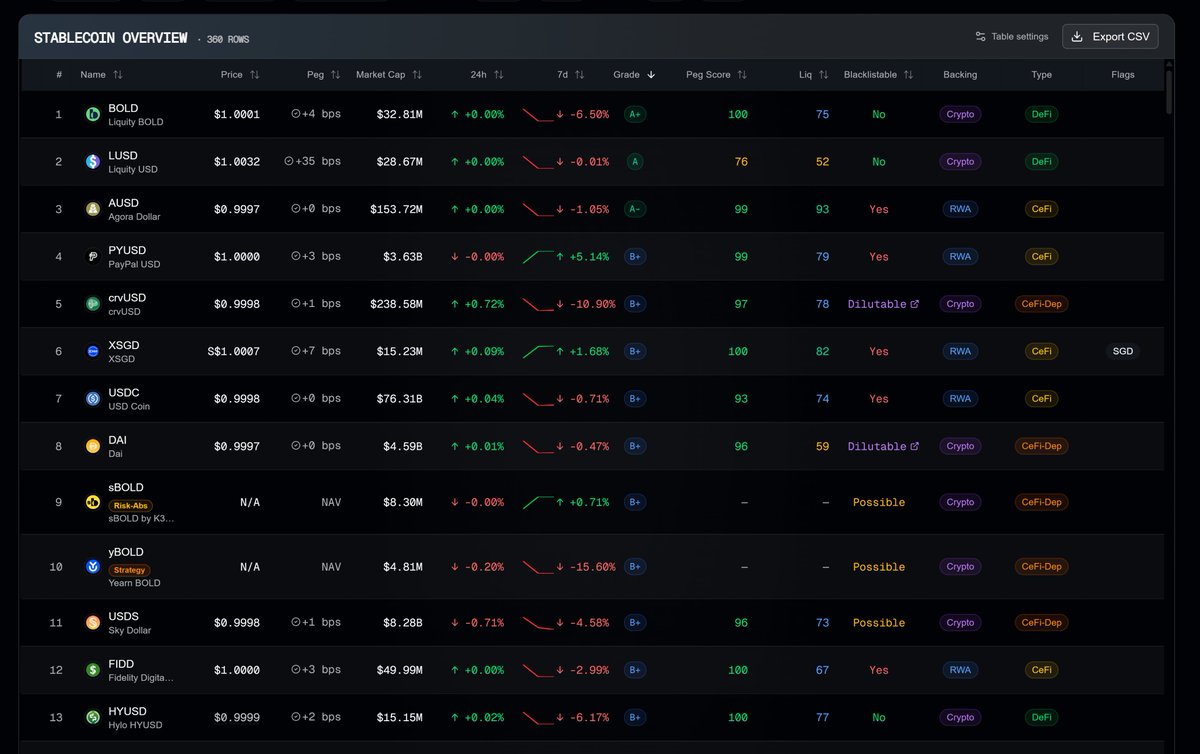Toggle the Grade column sort direction
The width and height of the screenshot is (1200, 754).
tap(634, 75)
